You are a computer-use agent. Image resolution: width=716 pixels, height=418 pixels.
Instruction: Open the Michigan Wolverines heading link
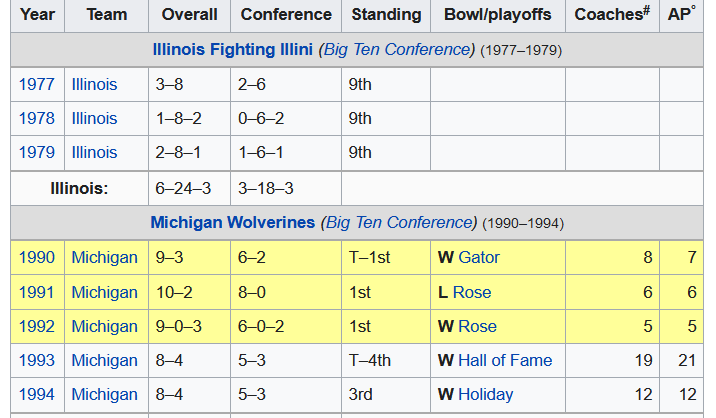(x=232, y=222)
